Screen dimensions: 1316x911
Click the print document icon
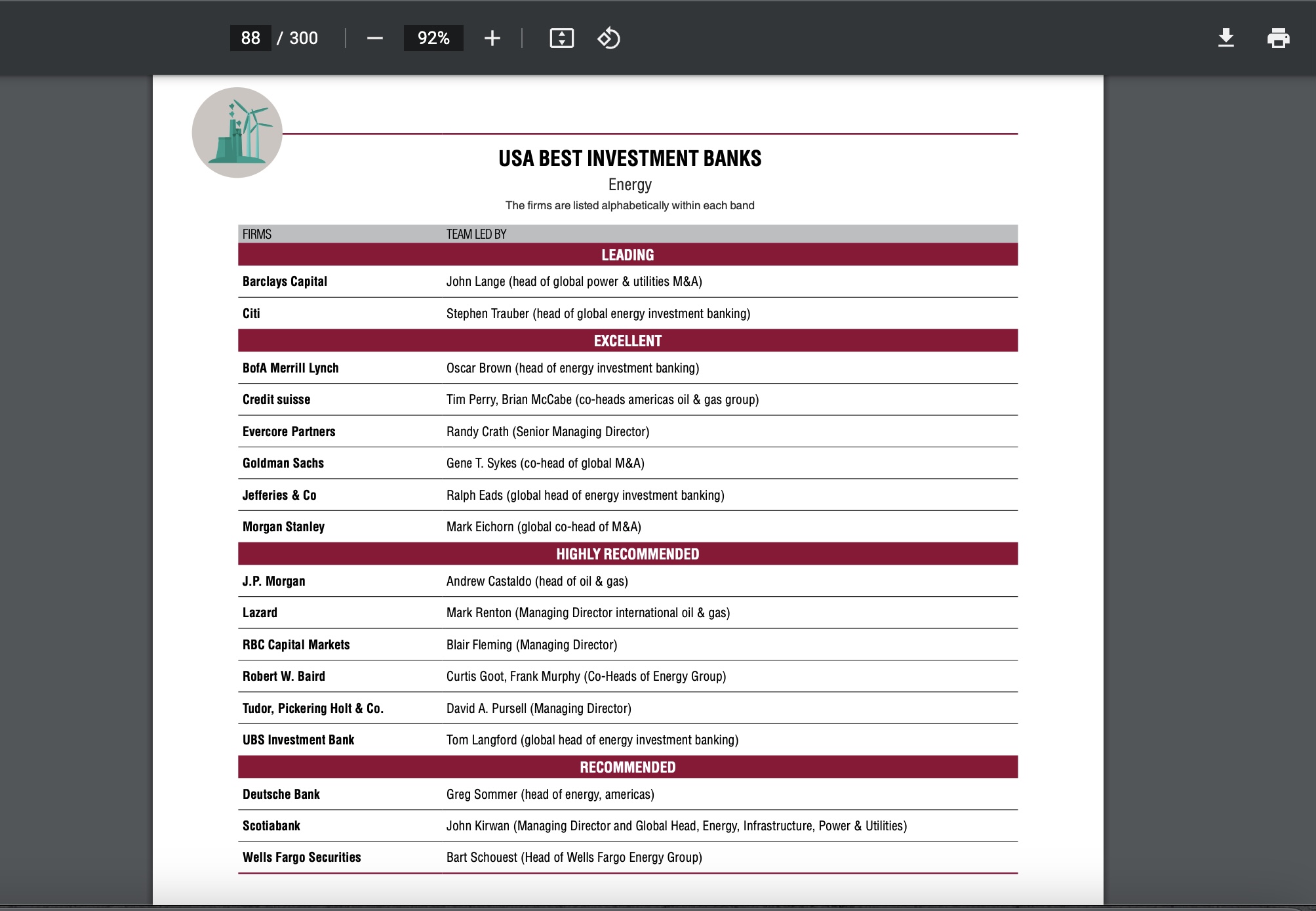pos(1278,38)
